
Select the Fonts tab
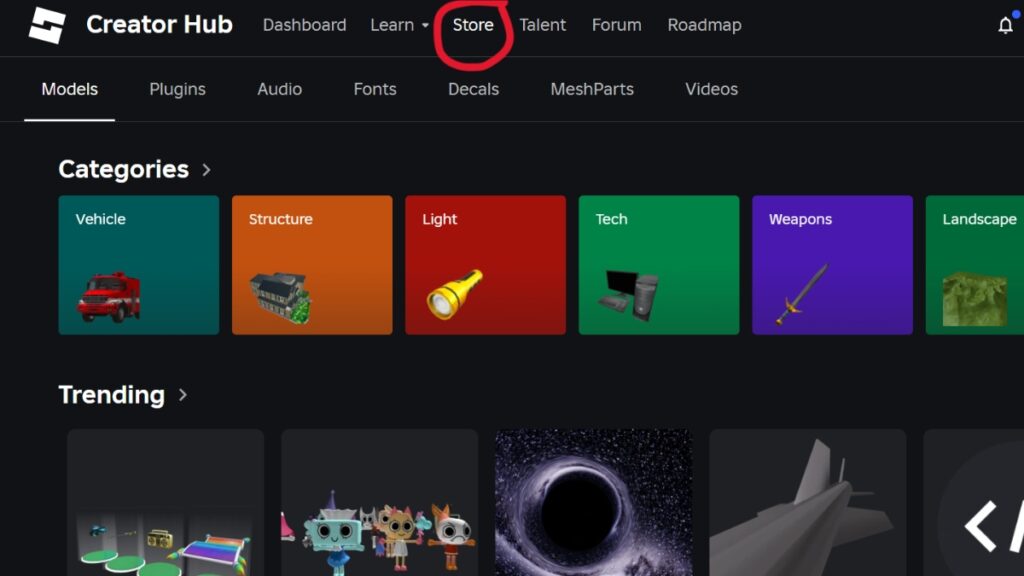pyautogui.click(x=374, y=89)
